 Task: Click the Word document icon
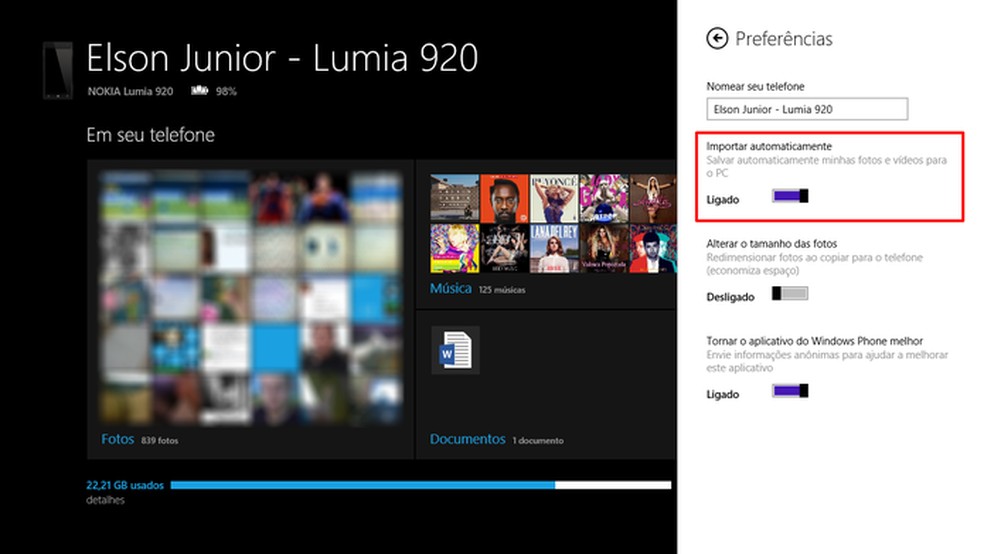456,350
